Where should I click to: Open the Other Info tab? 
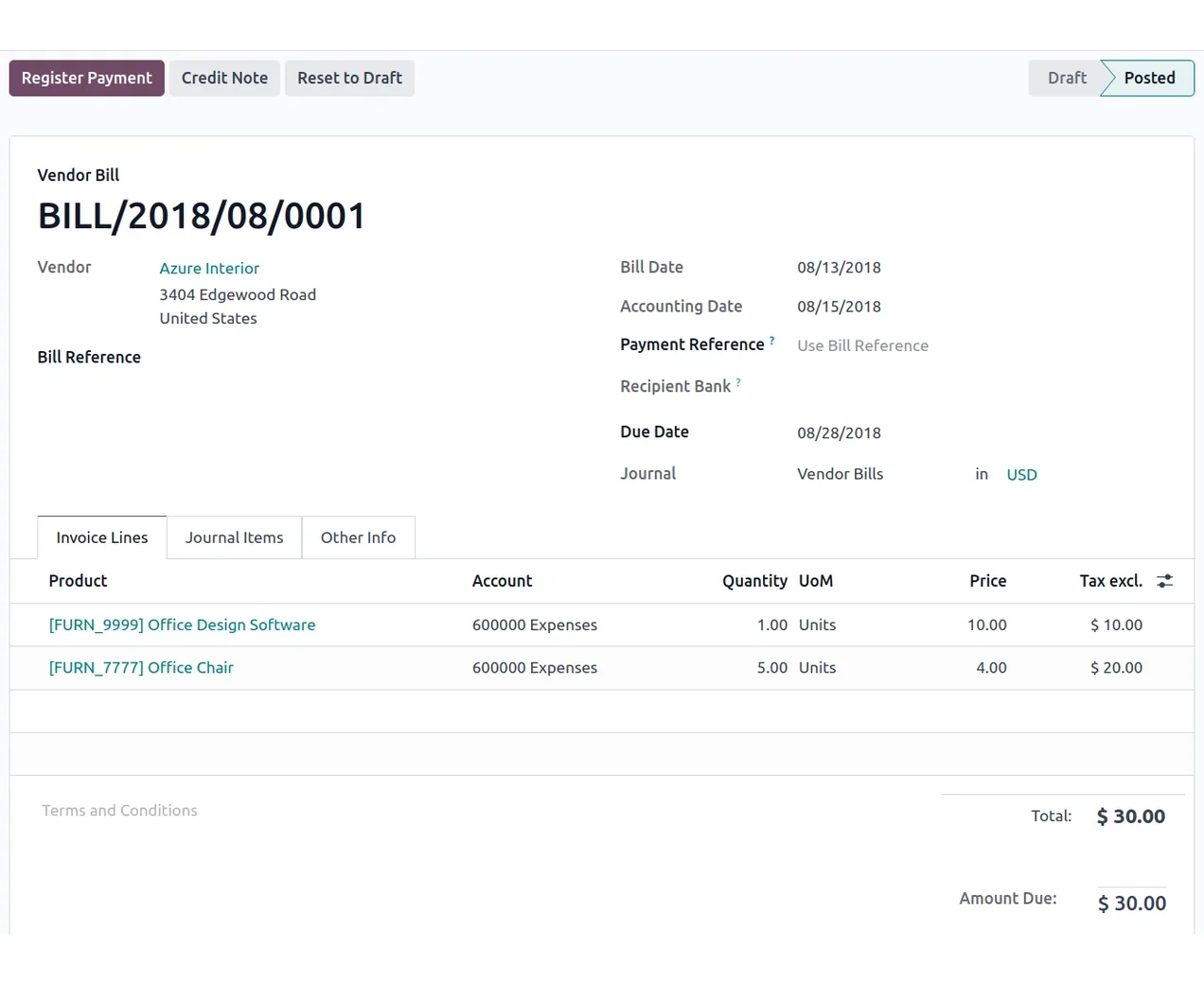(358, 537)
